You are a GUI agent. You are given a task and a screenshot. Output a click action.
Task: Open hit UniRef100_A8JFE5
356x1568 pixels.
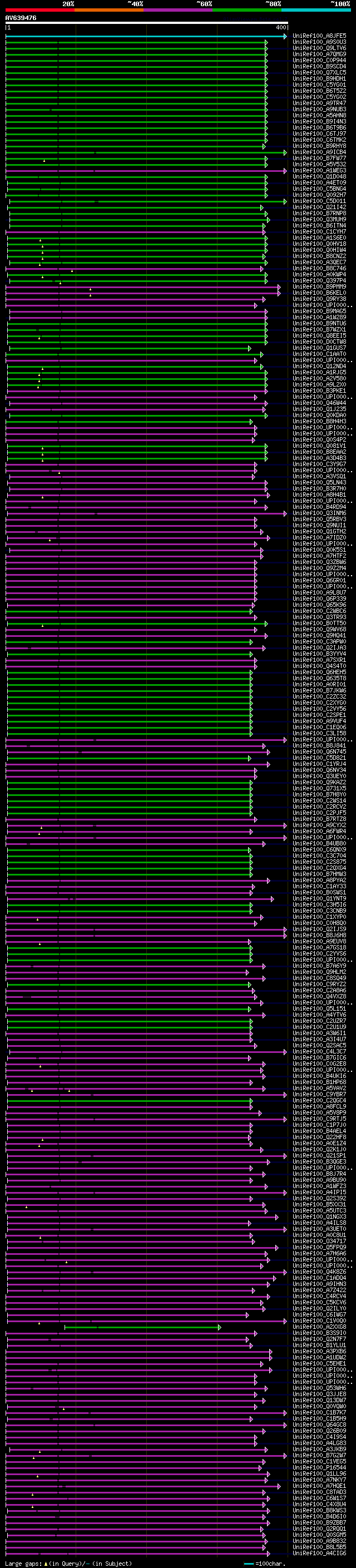(x=319, y=37)
